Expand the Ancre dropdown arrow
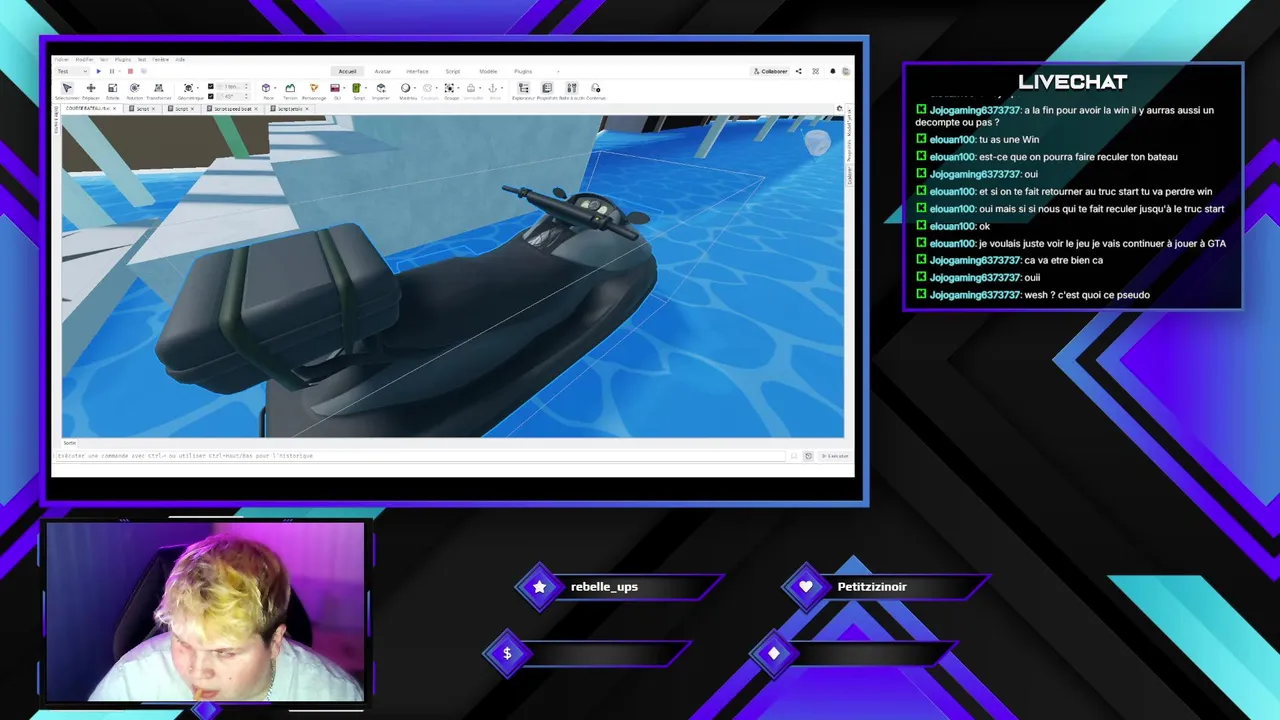The width and height of the screenshot is (1280, 720). click(x=502, y=88)
